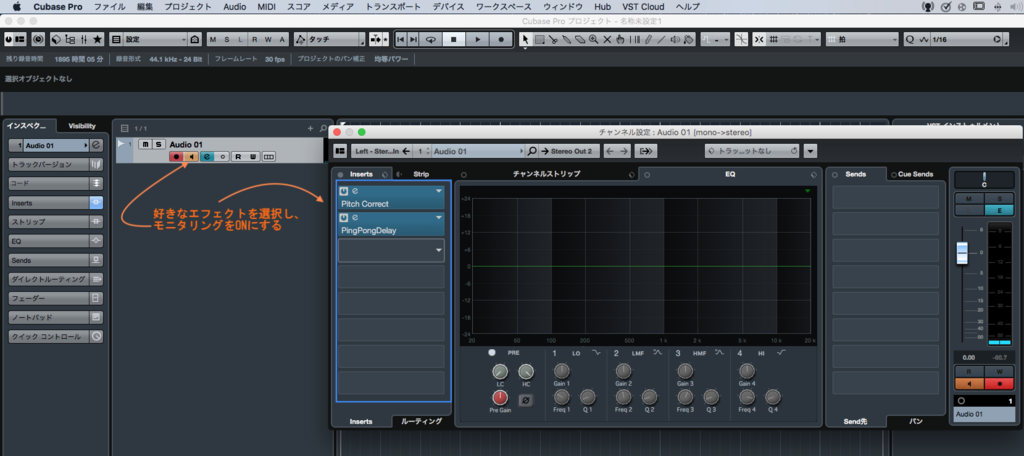The height and width of the screenshot is (456, 1024).
Task: Toggle PRE section bypass
Action: pyautogui.click(x=491, y=352)
